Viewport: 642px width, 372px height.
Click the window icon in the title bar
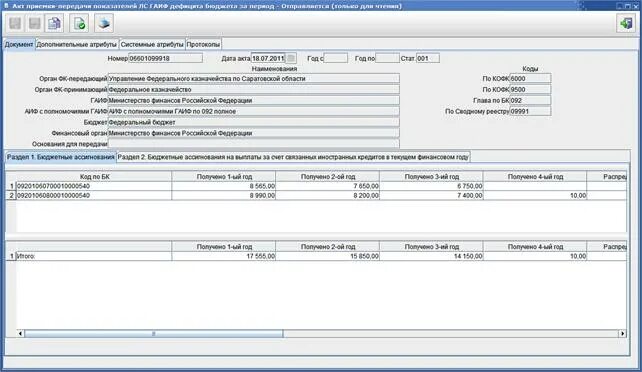[6, 6]
